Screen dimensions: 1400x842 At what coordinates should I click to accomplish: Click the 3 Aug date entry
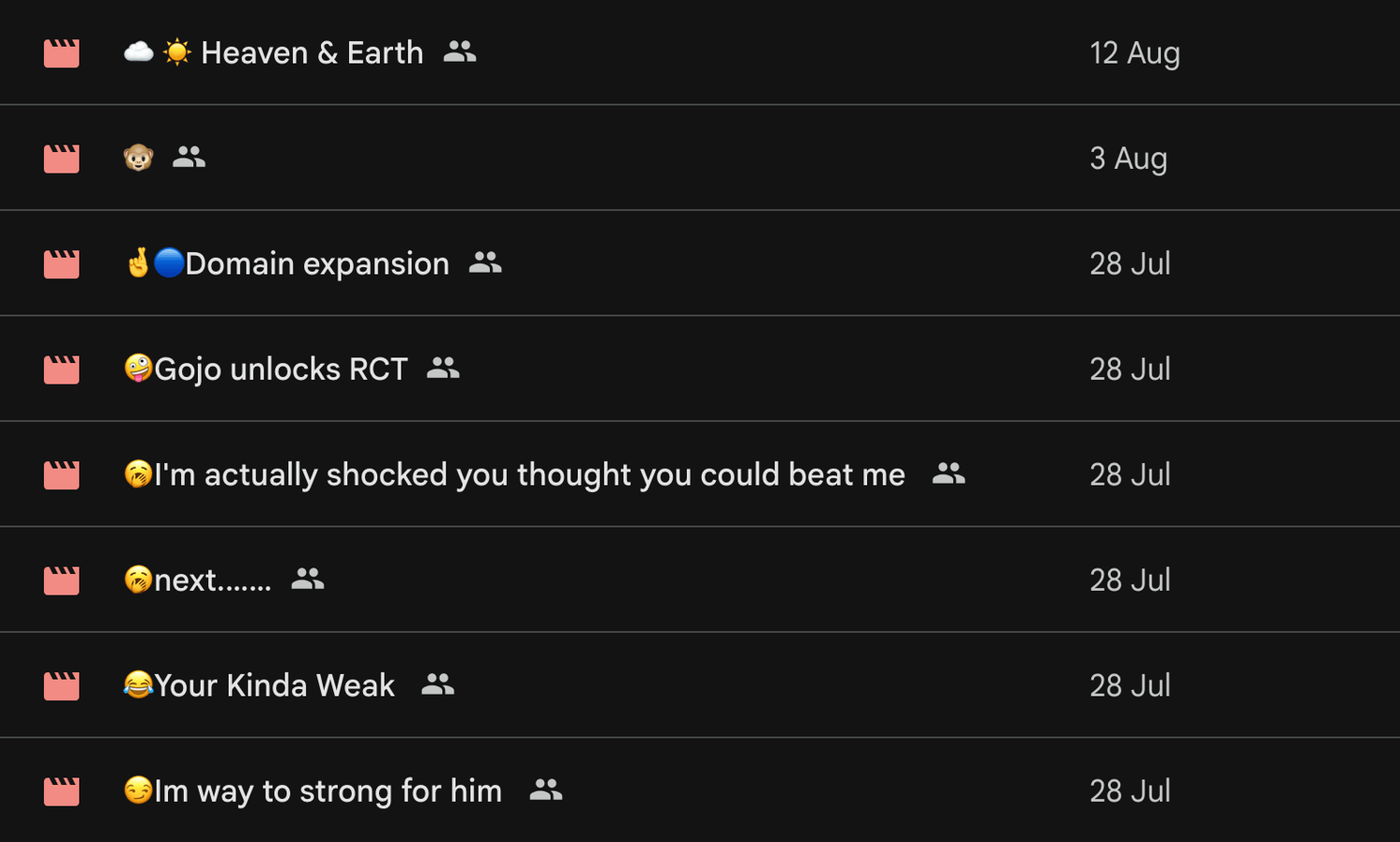(x=1127, y=159)
